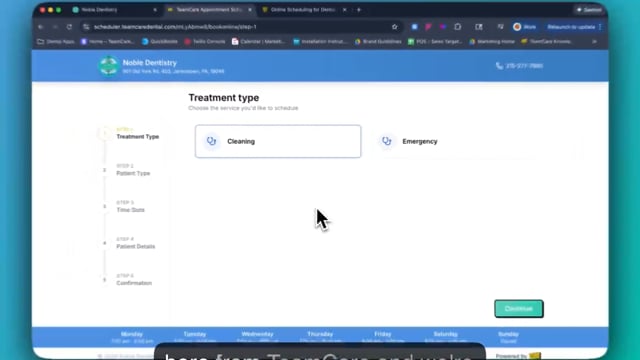Click the phone icon in the header

tap(499, 66)
